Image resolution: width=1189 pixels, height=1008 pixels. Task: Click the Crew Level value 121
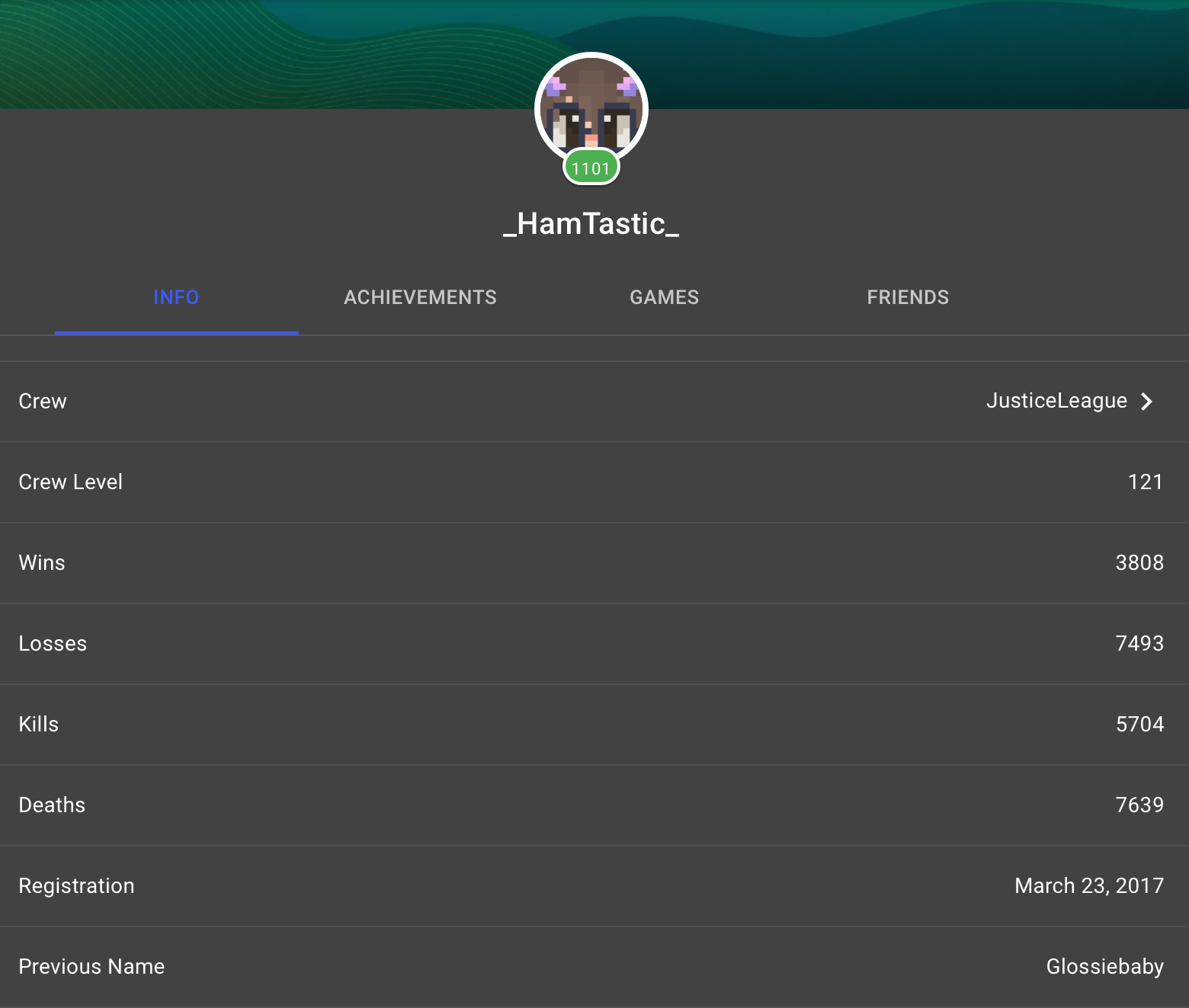tap(1146, 482)
